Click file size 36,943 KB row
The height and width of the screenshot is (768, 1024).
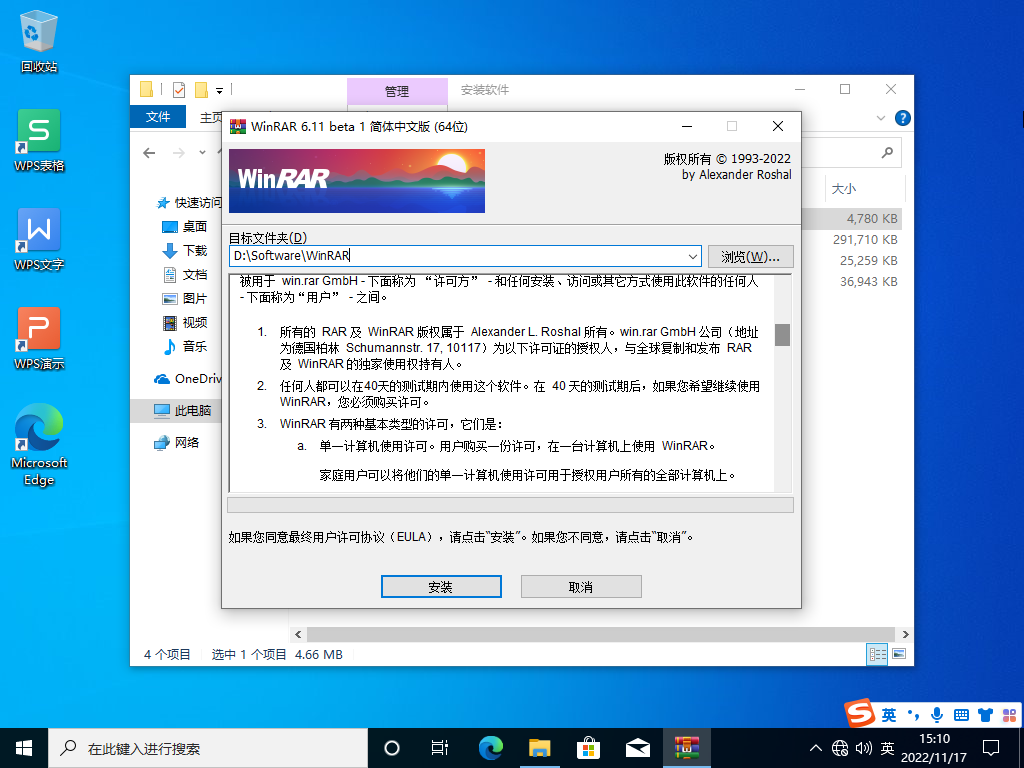868,281
